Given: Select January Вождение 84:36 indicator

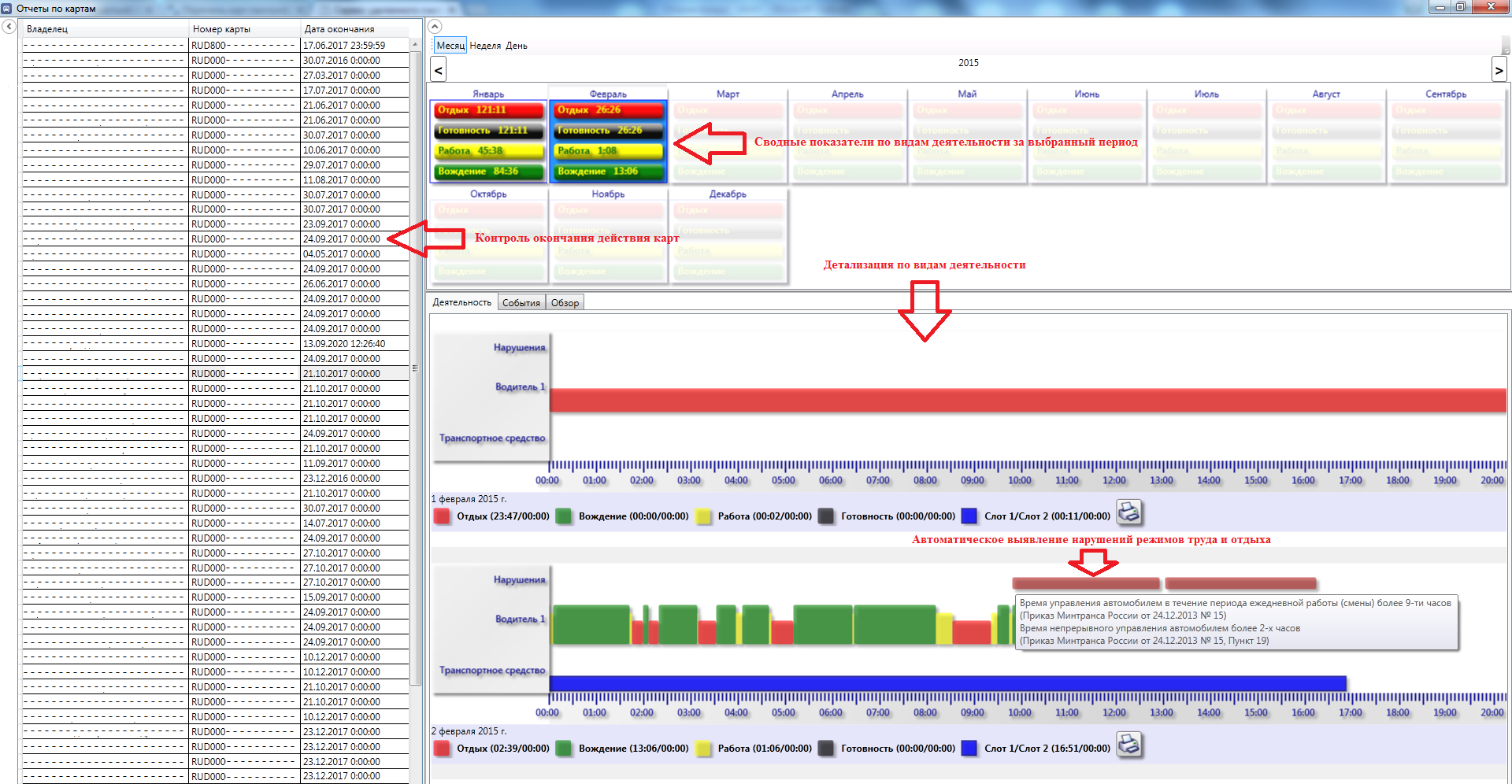Looking at the screenshot, I should (x=489, y=172).
